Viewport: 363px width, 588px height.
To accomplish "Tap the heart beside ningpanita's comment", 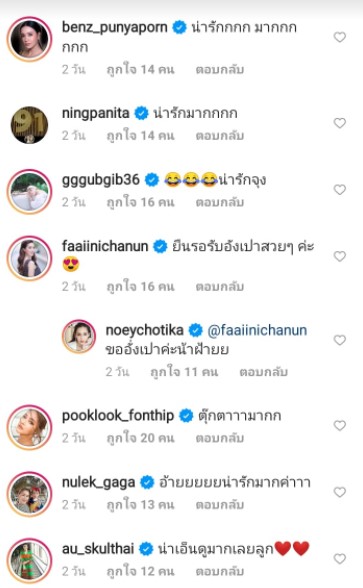I will point(340,123).
